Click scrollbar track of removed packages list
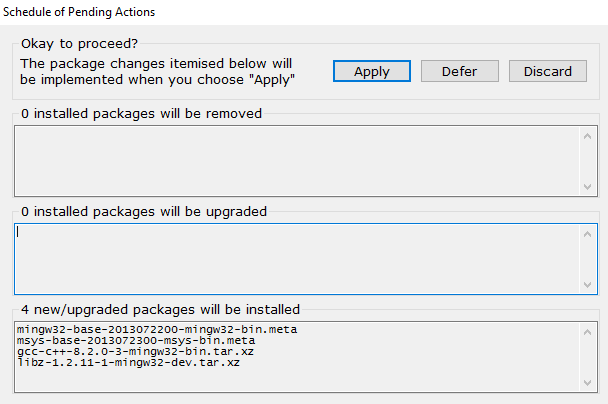Screen dimensions: 608x404 coord(586,160)
